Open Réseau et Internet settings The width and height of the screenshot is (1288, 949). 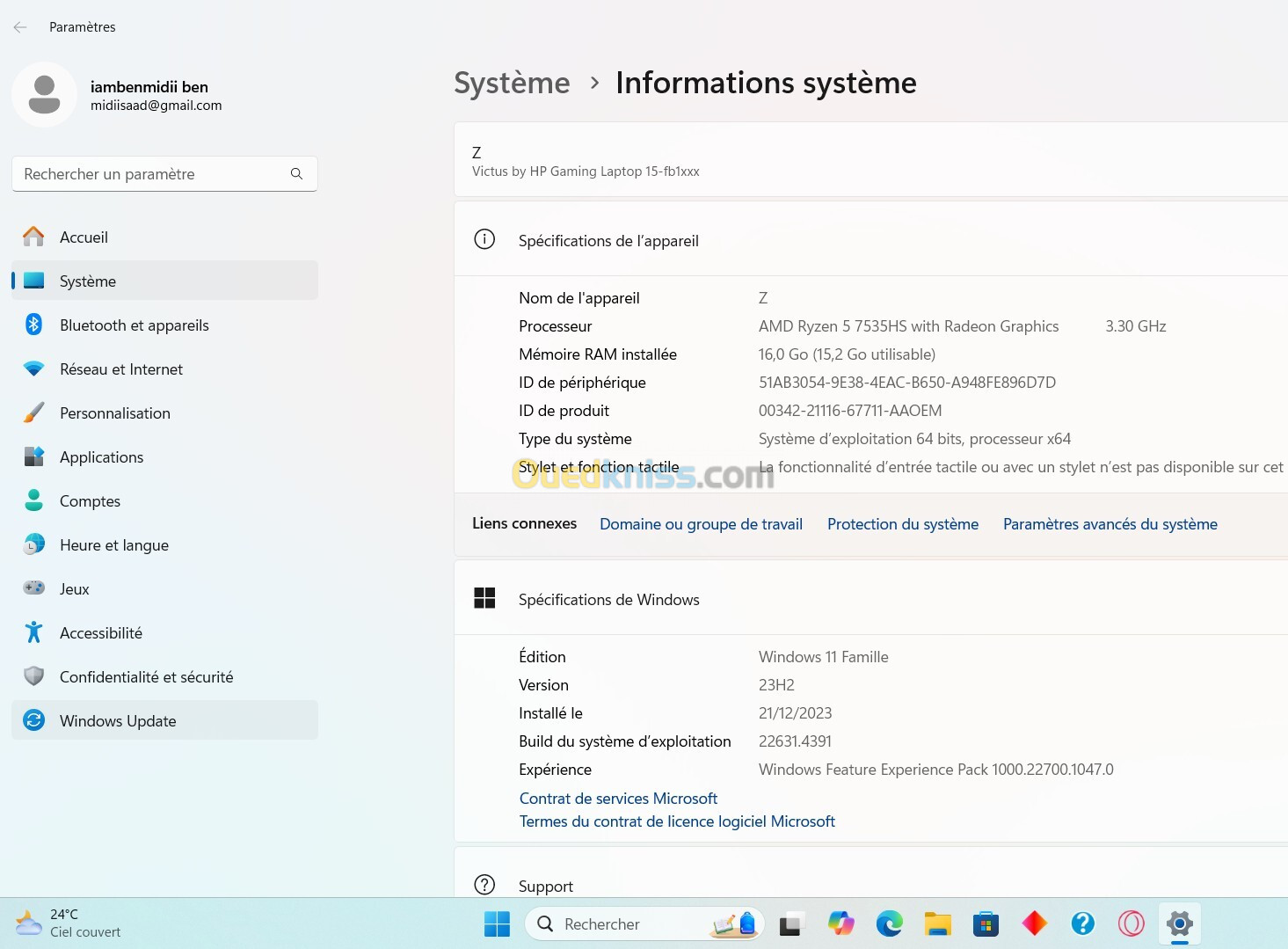tap(164, 369)
